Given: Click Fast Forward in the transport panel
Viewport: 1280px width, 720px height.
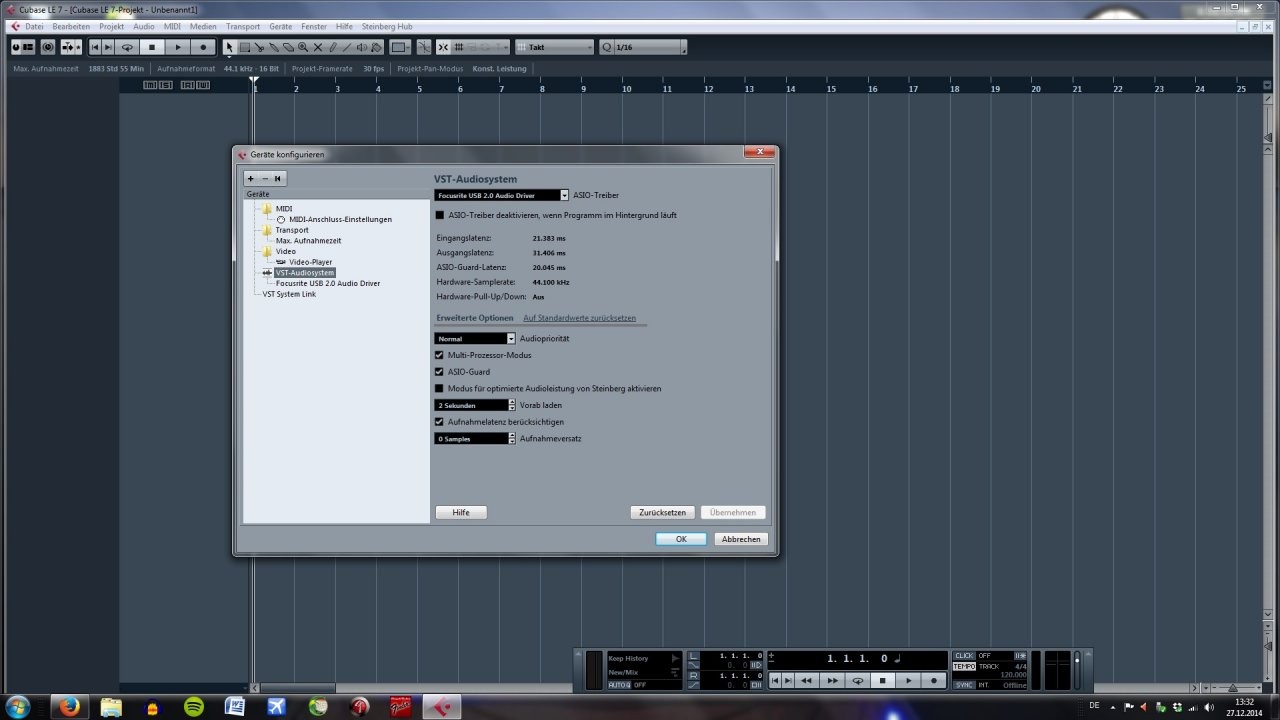Looking at the screenshot, I should point(833,681).
